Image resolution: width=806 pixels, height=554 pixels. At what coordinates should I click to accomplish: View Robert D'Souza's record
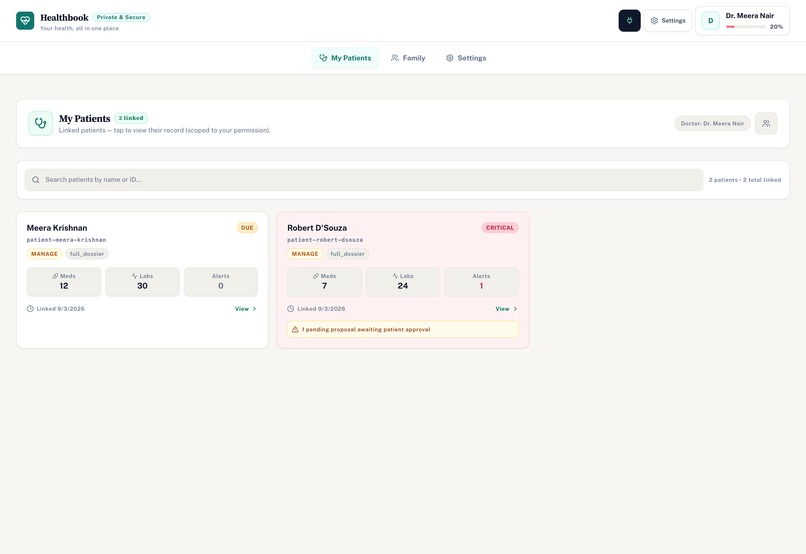506,309
